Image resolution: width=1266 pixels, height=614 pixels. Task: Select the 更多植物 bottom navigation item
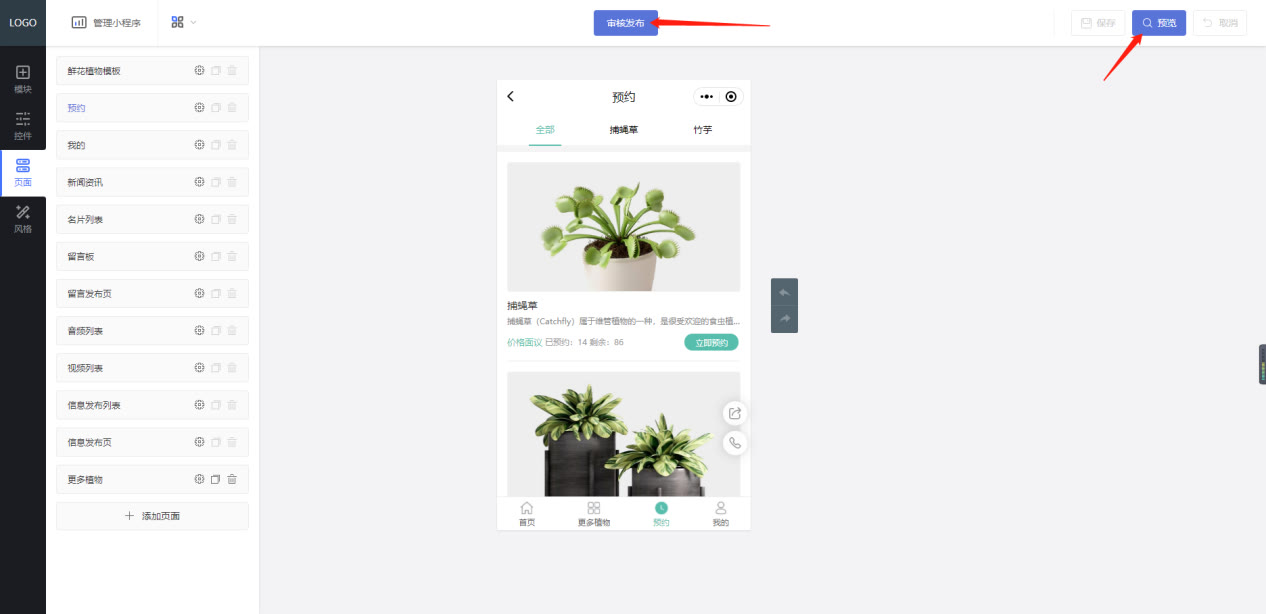594,514
